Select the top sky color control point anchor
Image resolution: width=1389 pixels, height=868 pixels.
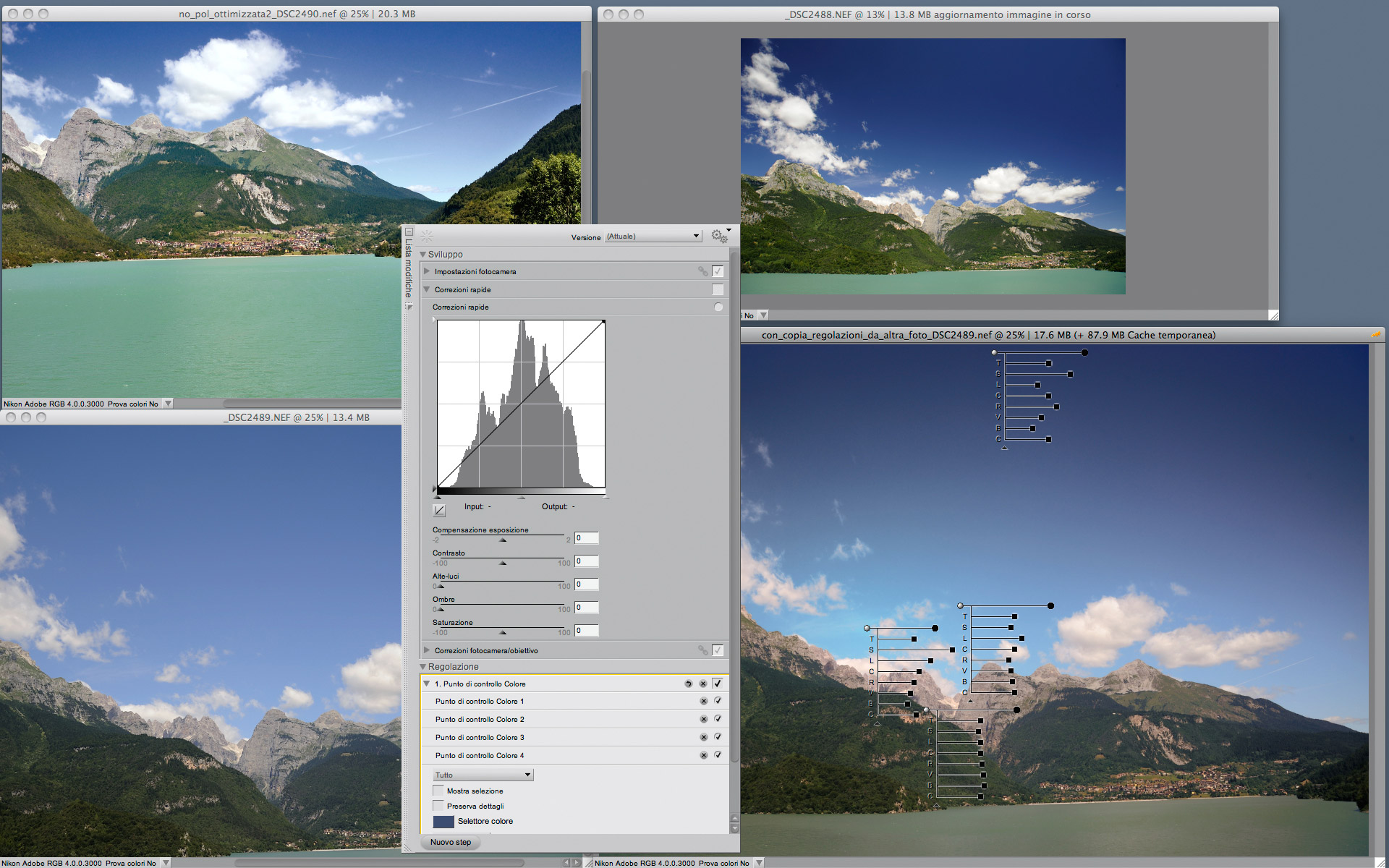coord(994,352)
